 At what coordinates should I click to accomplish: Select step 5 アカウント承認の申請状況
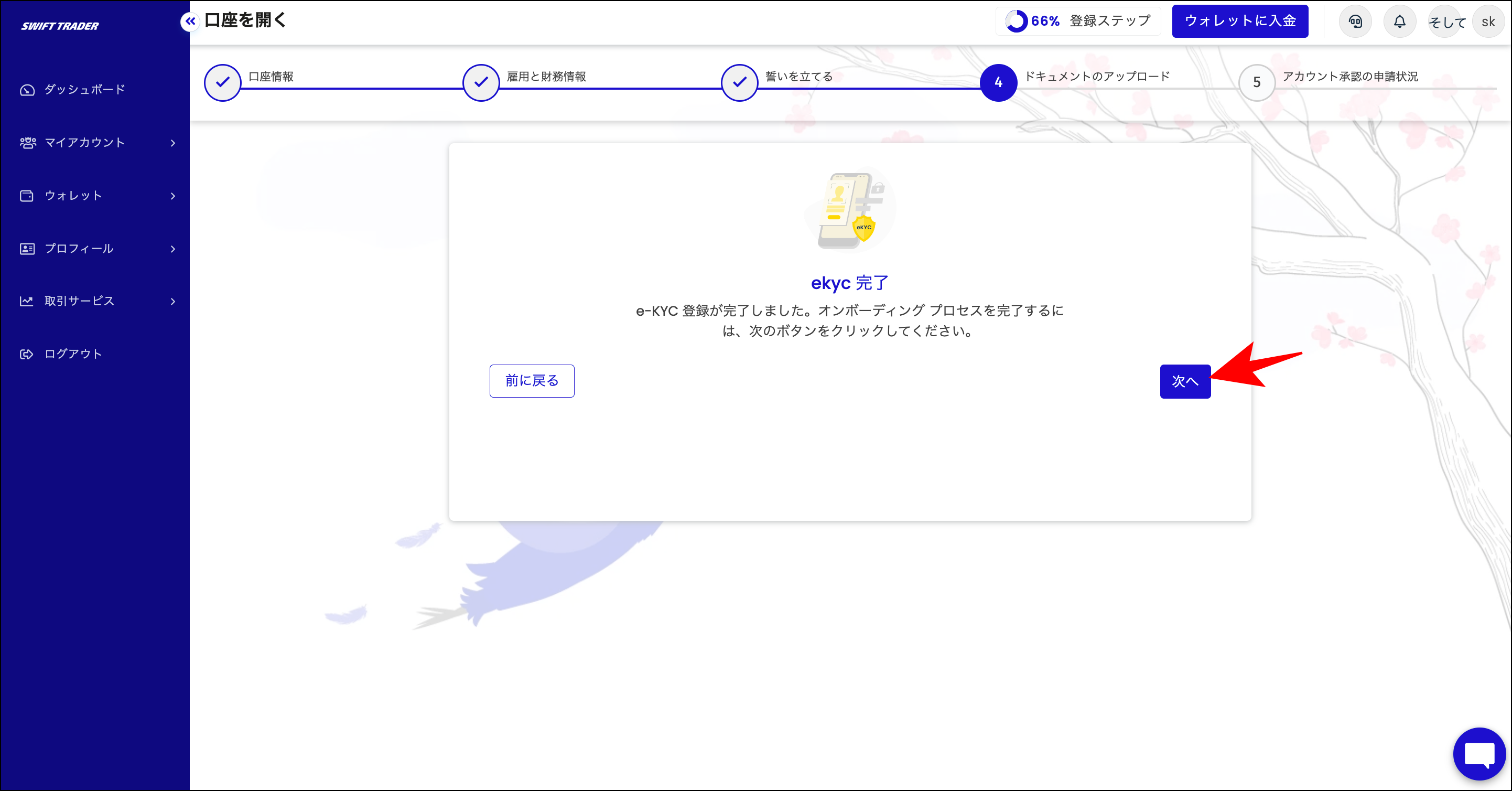1256,82
